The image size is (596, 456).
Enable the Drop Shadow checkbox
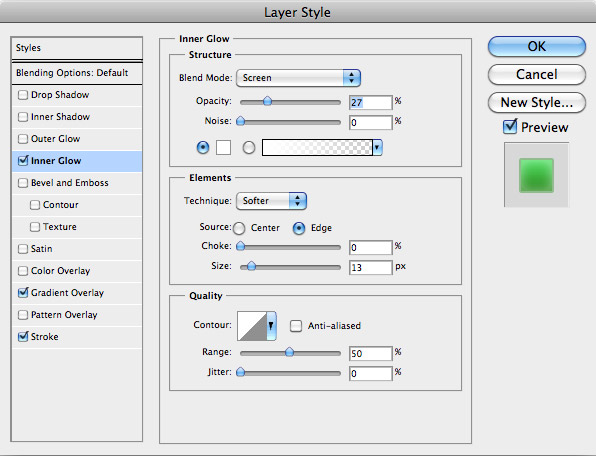23,95
